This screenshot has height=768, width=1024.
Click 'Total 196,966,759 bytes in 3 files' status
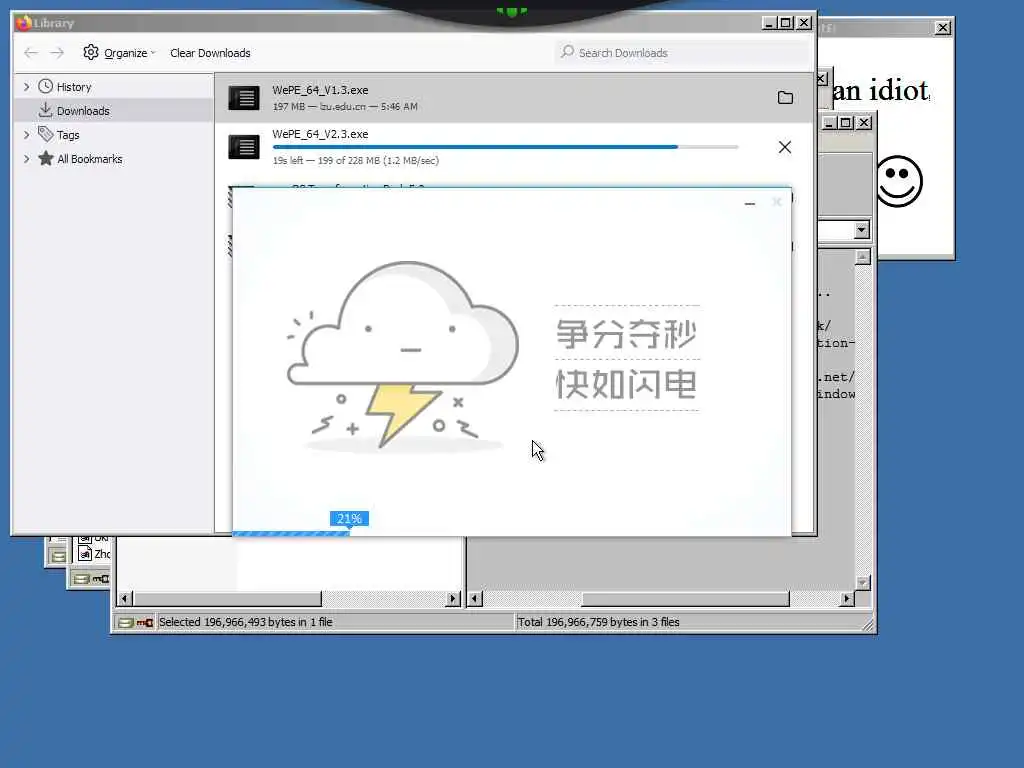tap(598, 622)
